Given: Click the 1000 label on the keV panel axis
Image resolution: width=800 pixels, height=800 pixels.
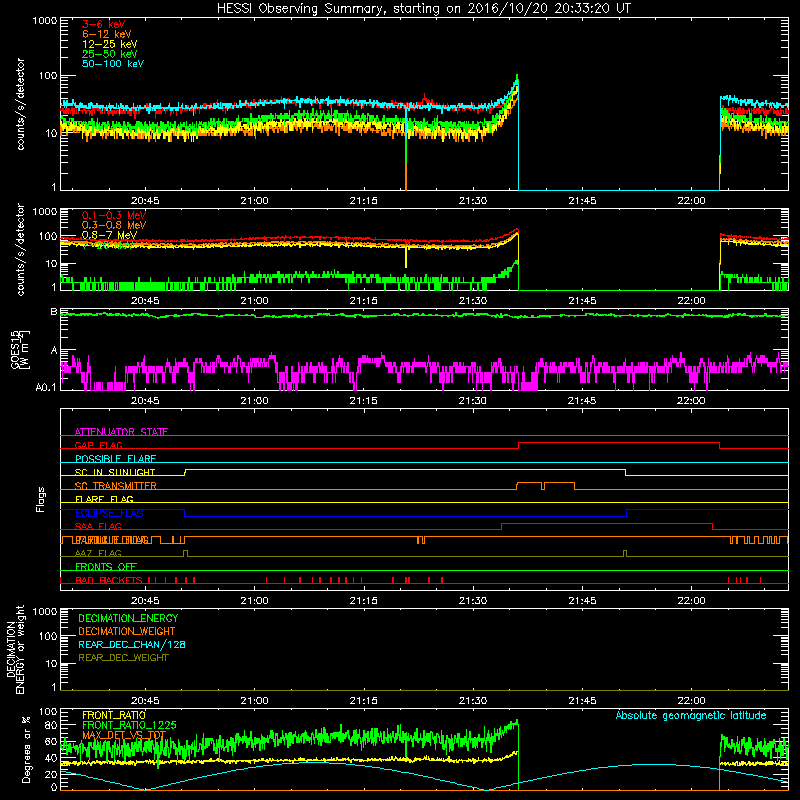Looking at the screenshot, I should [44, 21].
